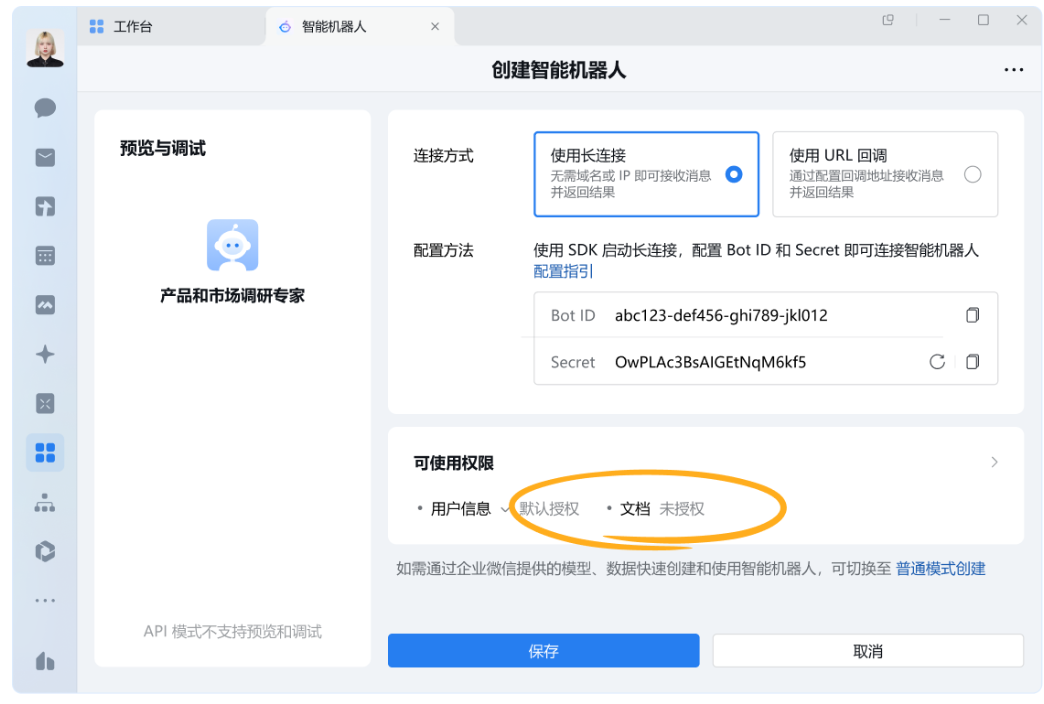
Task: Select the AI sparkle icon in the sidebar
Action: coord(44,354)
